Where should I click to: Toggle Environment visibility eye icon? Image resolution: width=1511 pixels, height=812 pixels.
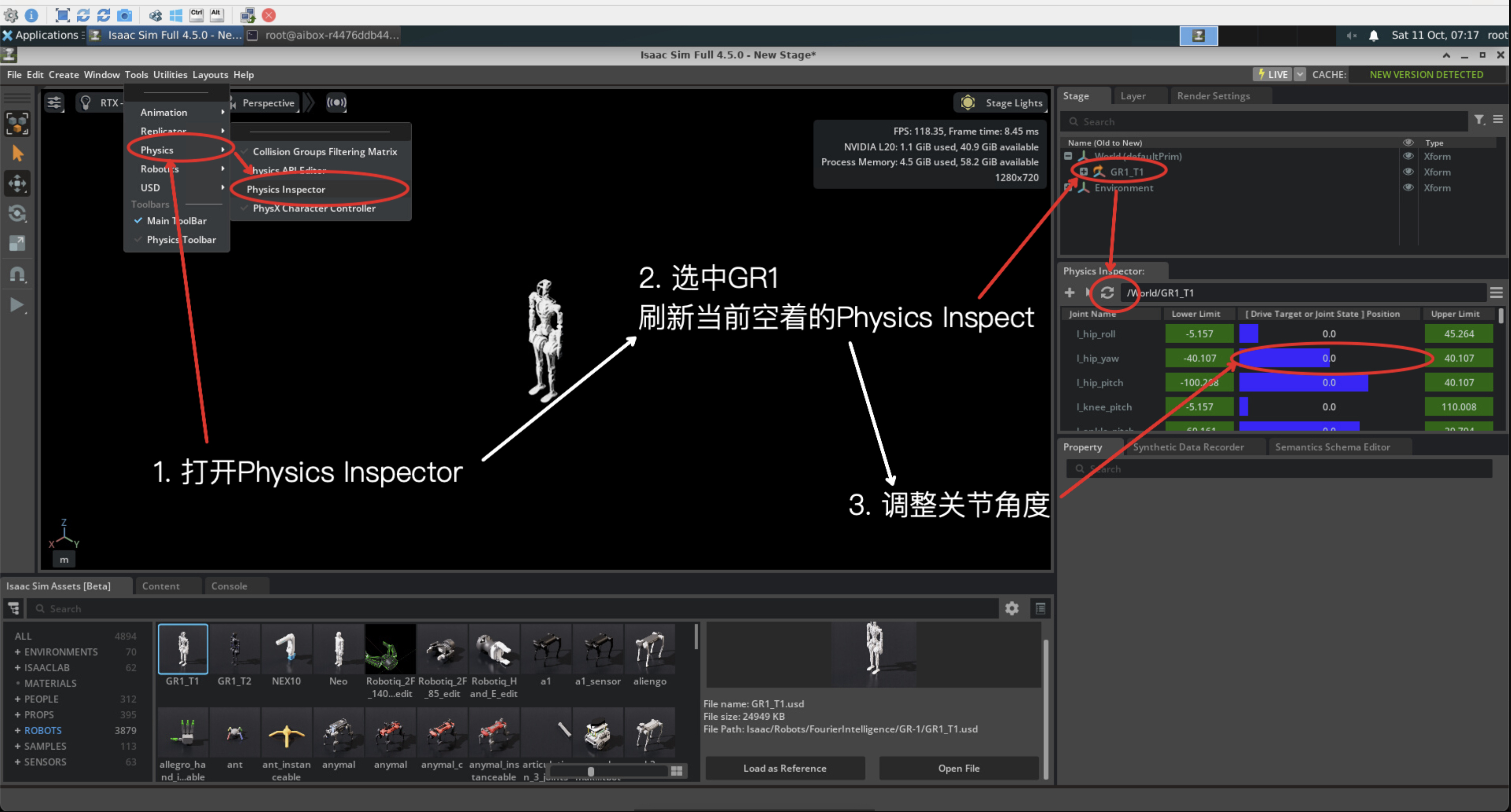pos(1408,188)
